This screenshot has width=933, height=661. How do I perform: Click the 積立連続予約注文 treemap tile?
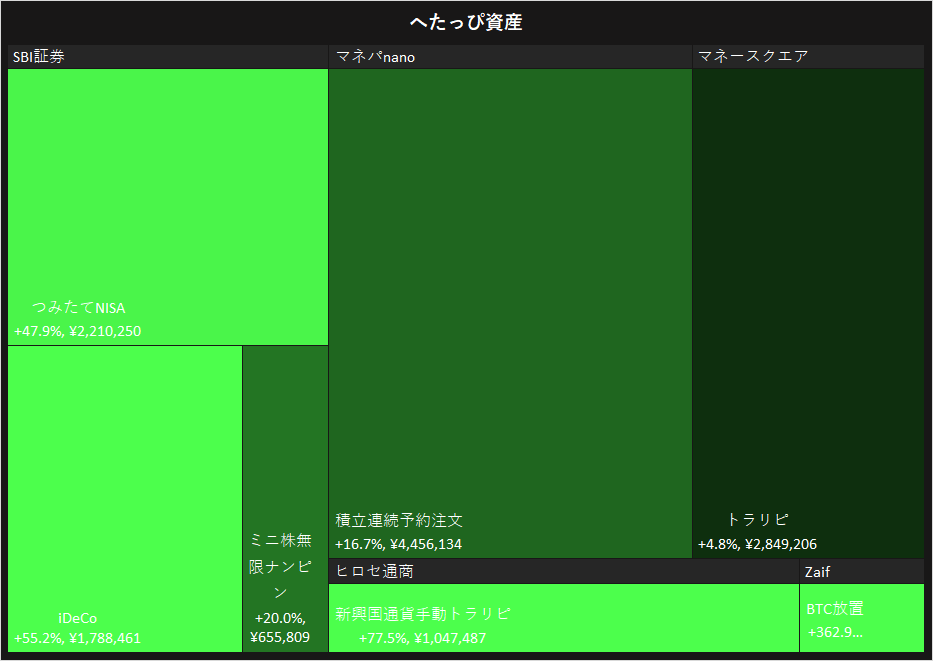511,313
